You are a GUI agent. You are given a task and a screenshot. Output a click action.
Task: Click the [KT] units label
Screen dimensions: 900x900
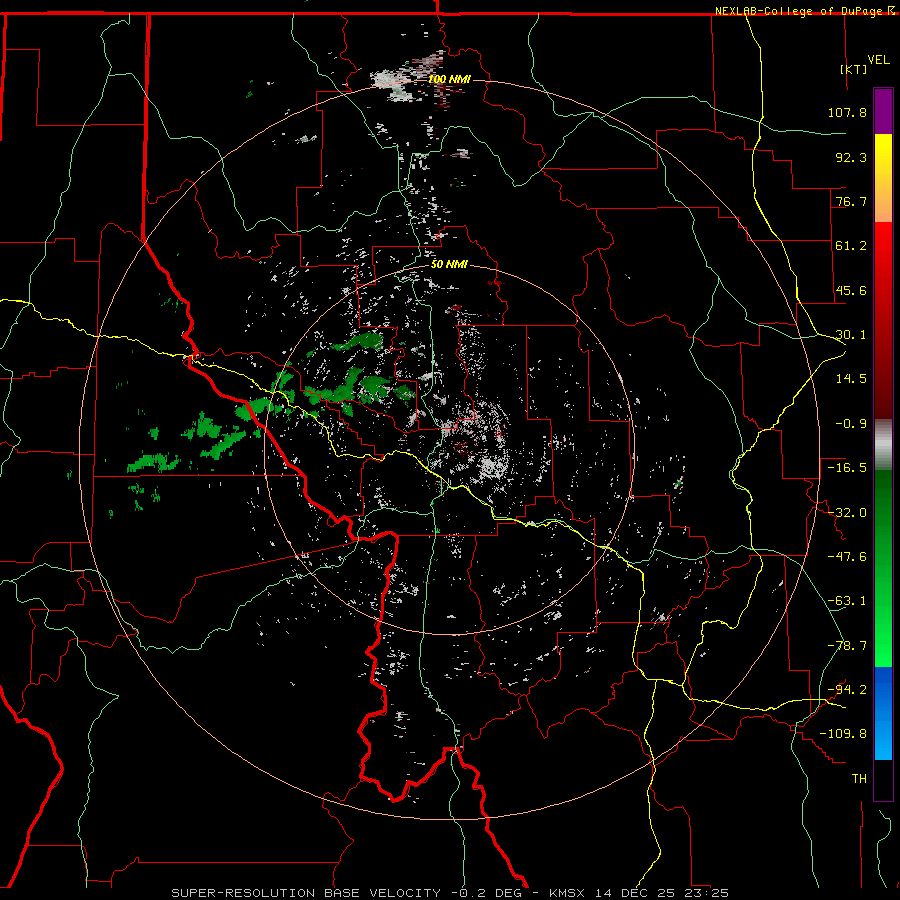pos(854,69)
